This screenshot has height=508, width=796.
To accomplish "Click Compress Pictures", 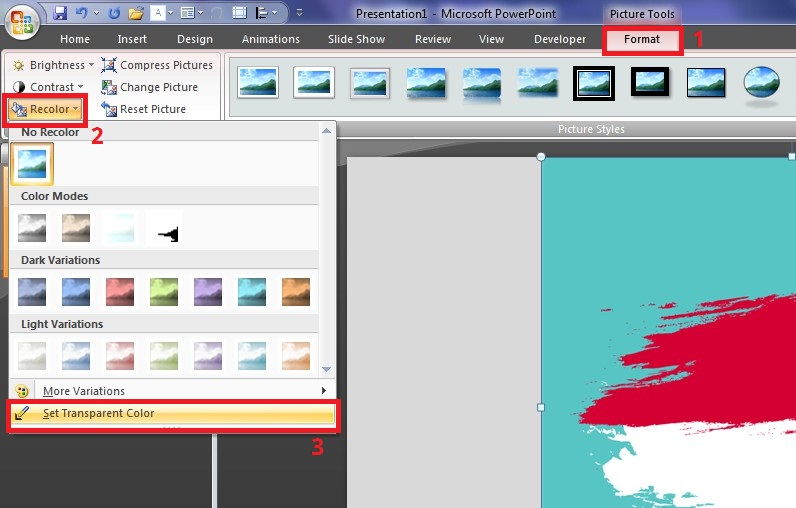I will (x=157, y=65).
